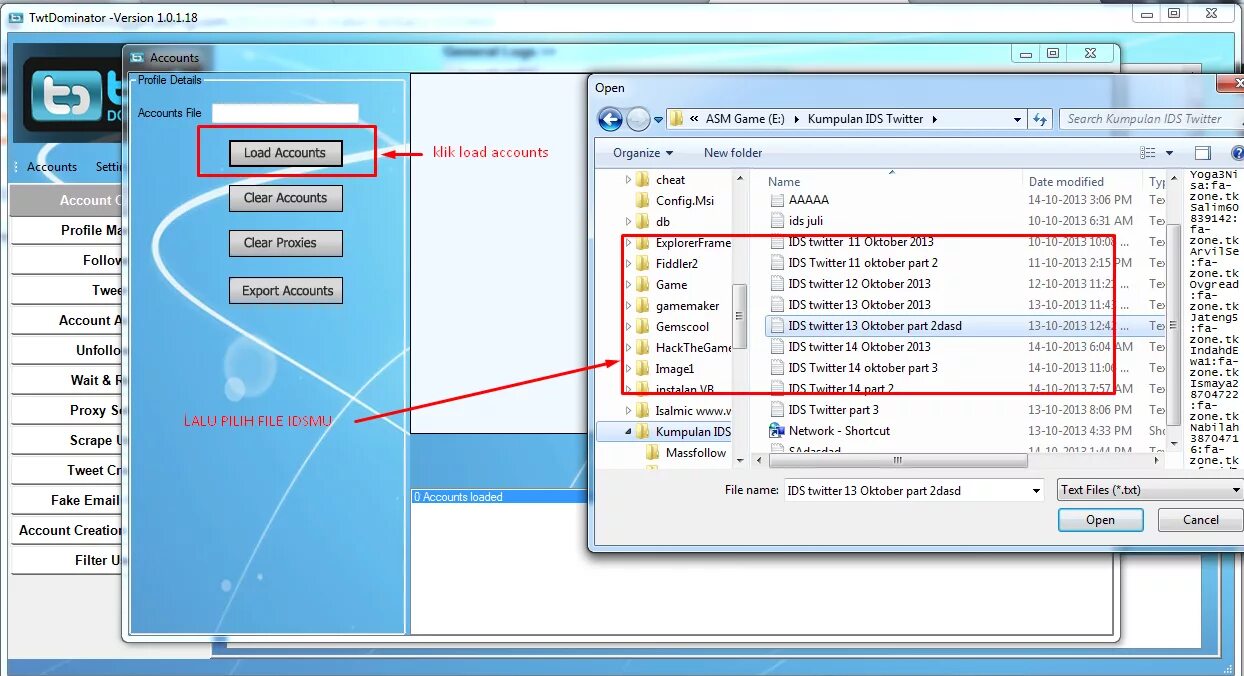This screenshot has height=676, width=1244.
Task: Select the Account Creation sidebar tab
Action: tap(67, 530)
